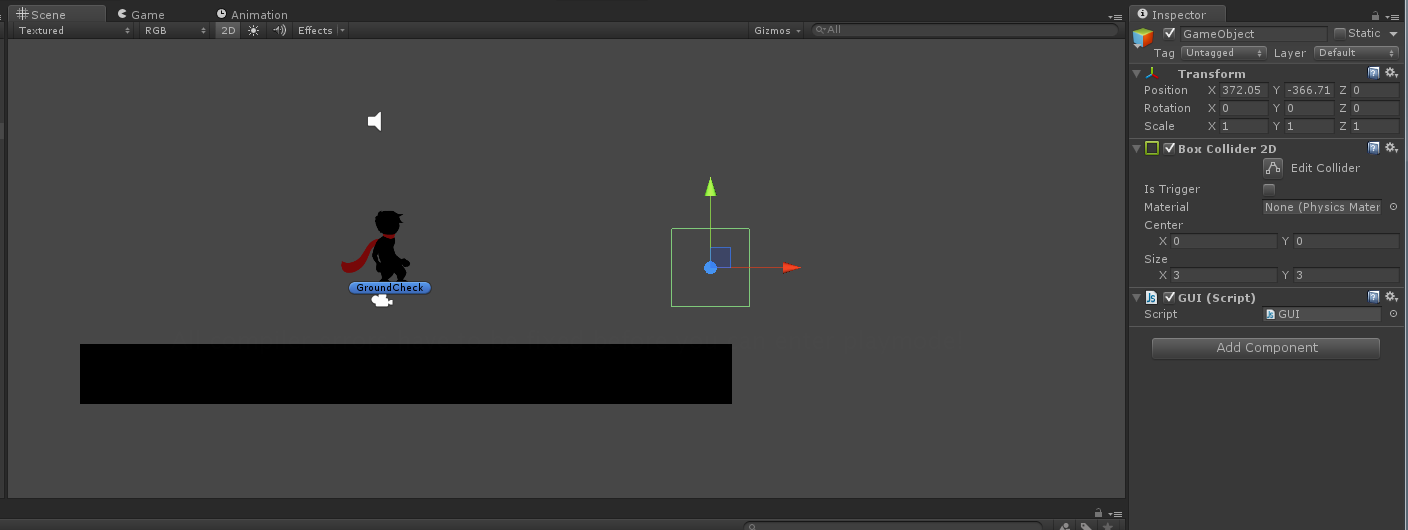Click the Scale X field
The height and width of the screenshot is (530, 1408).
click(x=1244, y=126)
